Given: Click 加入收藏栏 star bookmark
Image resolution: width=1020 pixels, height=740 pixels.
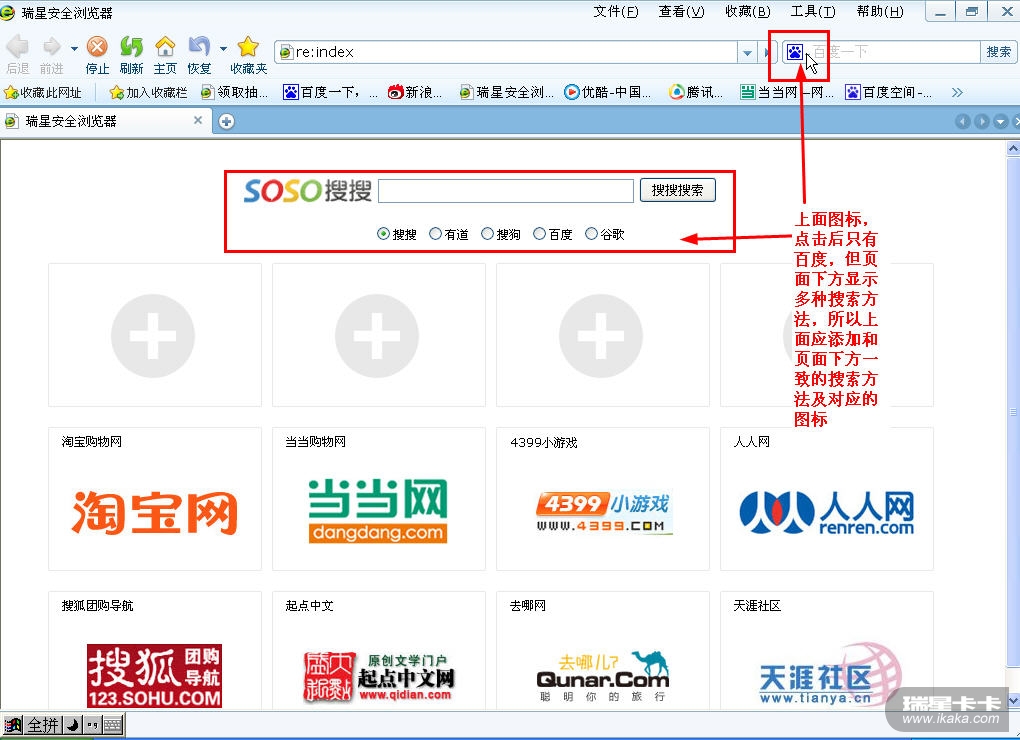Looking at the screenshot, I should tap(149, 92).
